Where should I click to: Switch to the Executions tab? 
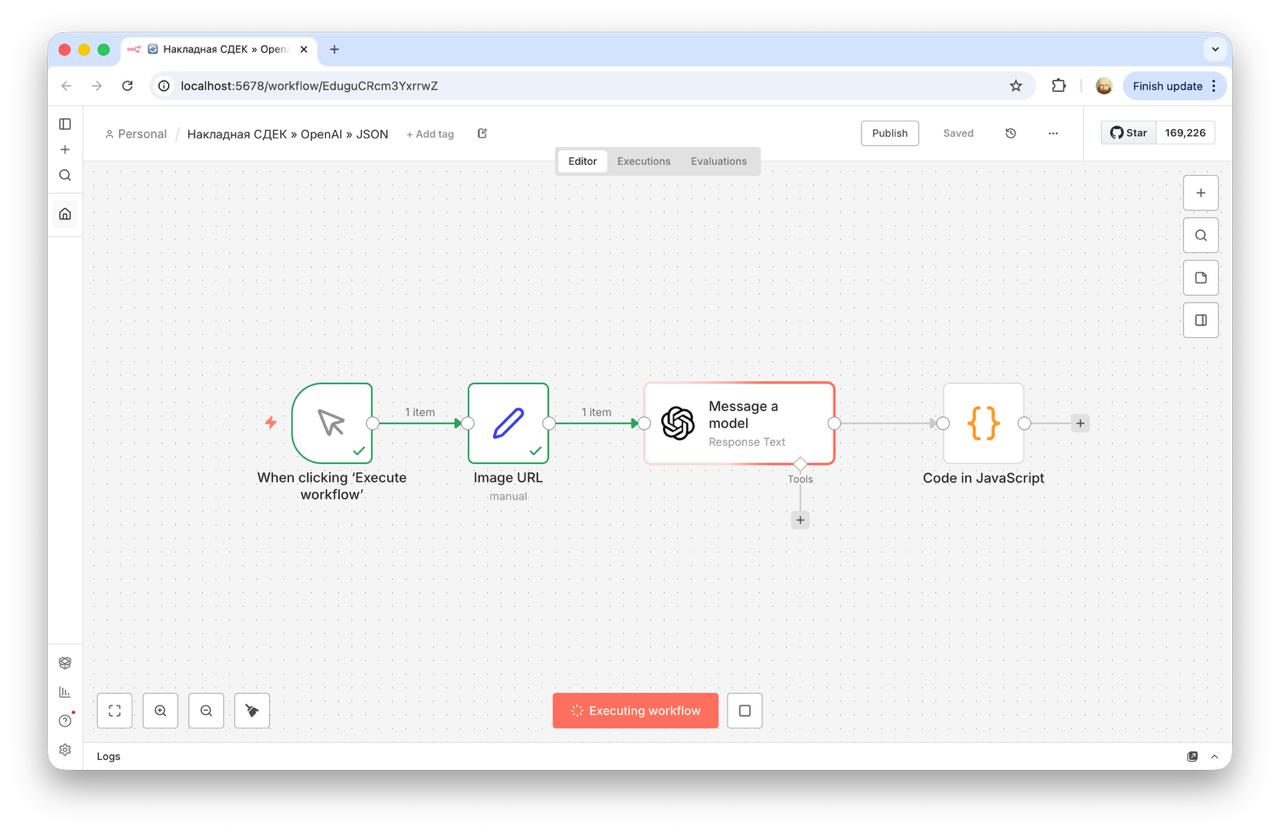coord(643,161)
